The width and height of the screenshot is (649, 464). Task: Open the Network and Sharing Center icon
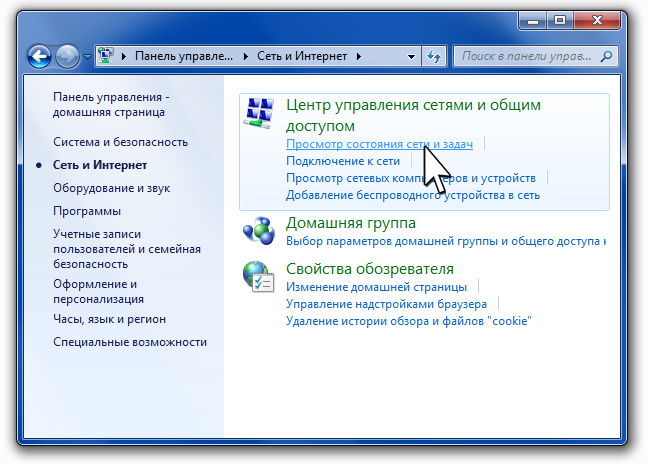260,115
